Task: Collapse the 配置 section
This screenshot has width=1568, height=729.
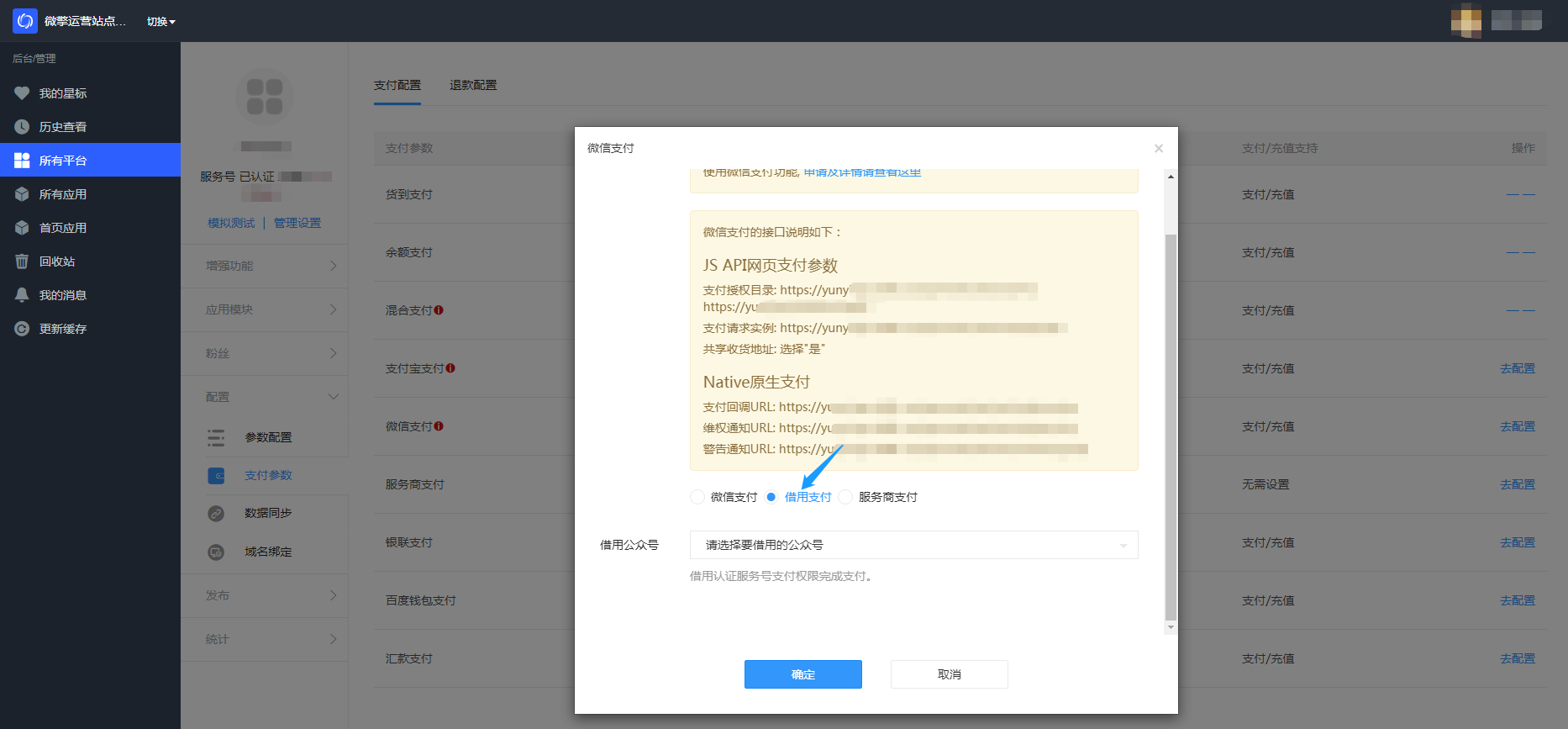Action: 265,397
